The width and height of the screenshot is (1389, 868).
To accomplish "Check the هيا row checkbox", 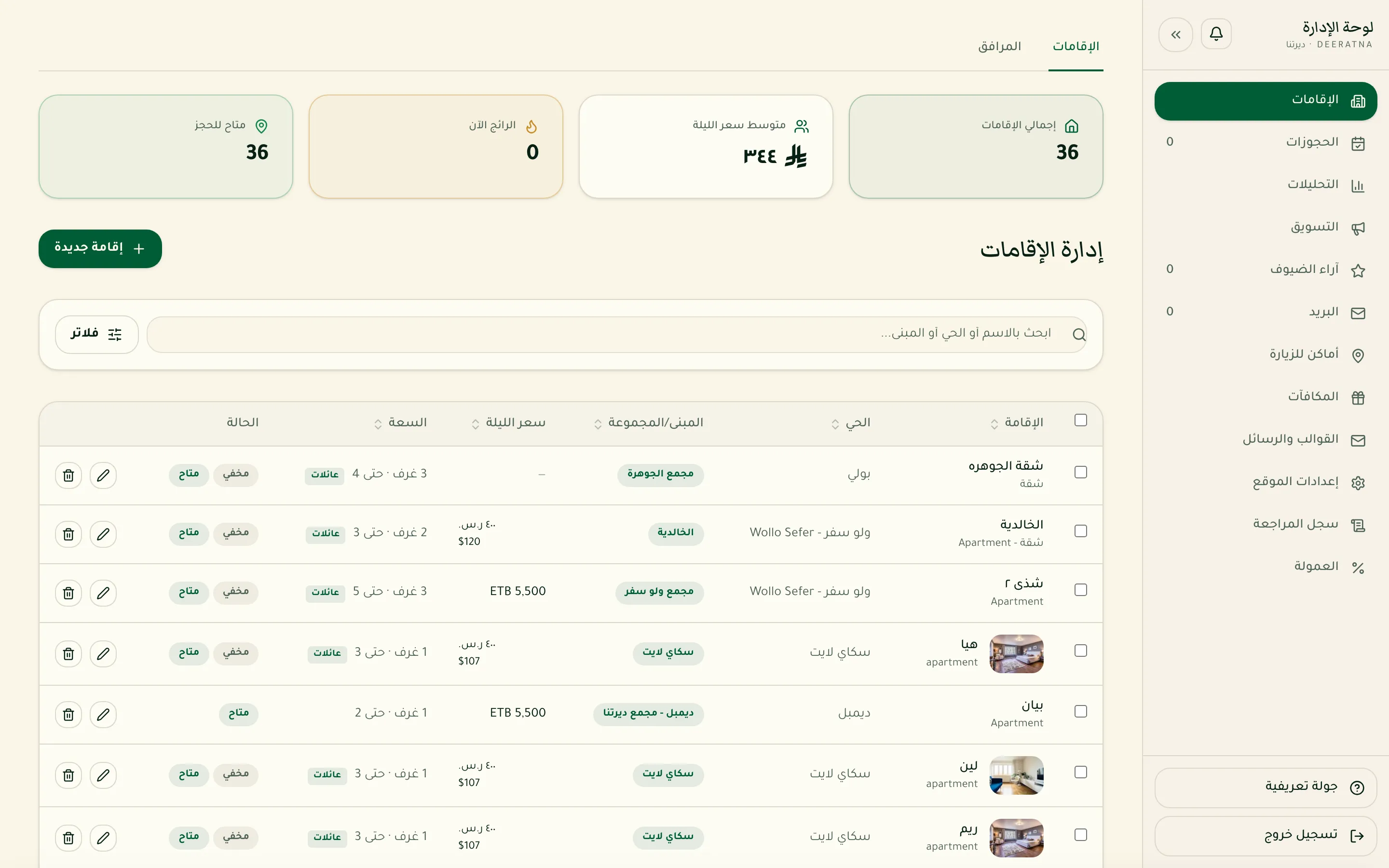I will click(1080, 651).
